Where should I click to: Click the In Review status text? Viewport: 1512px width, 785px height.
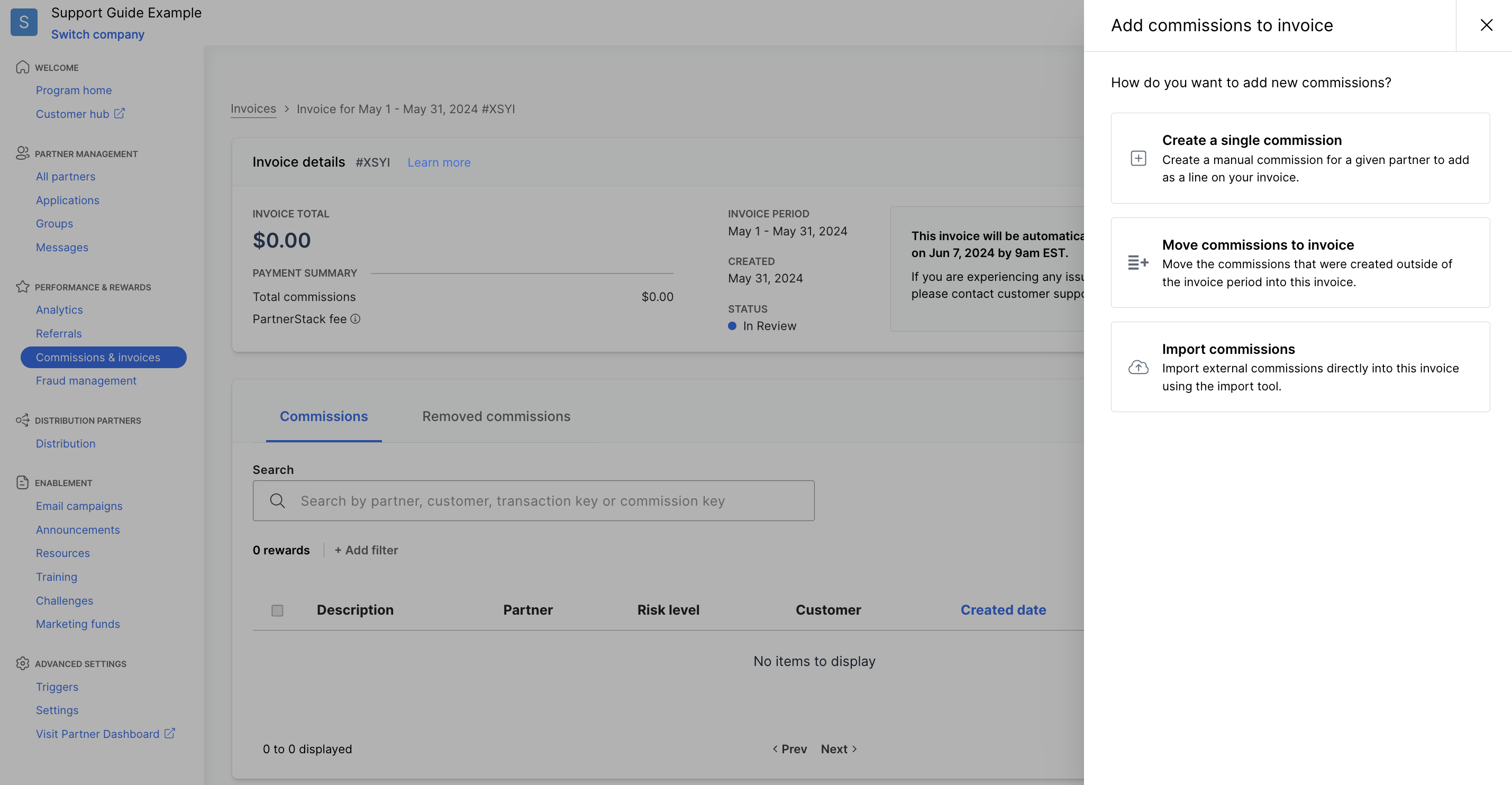pos(770,326)
